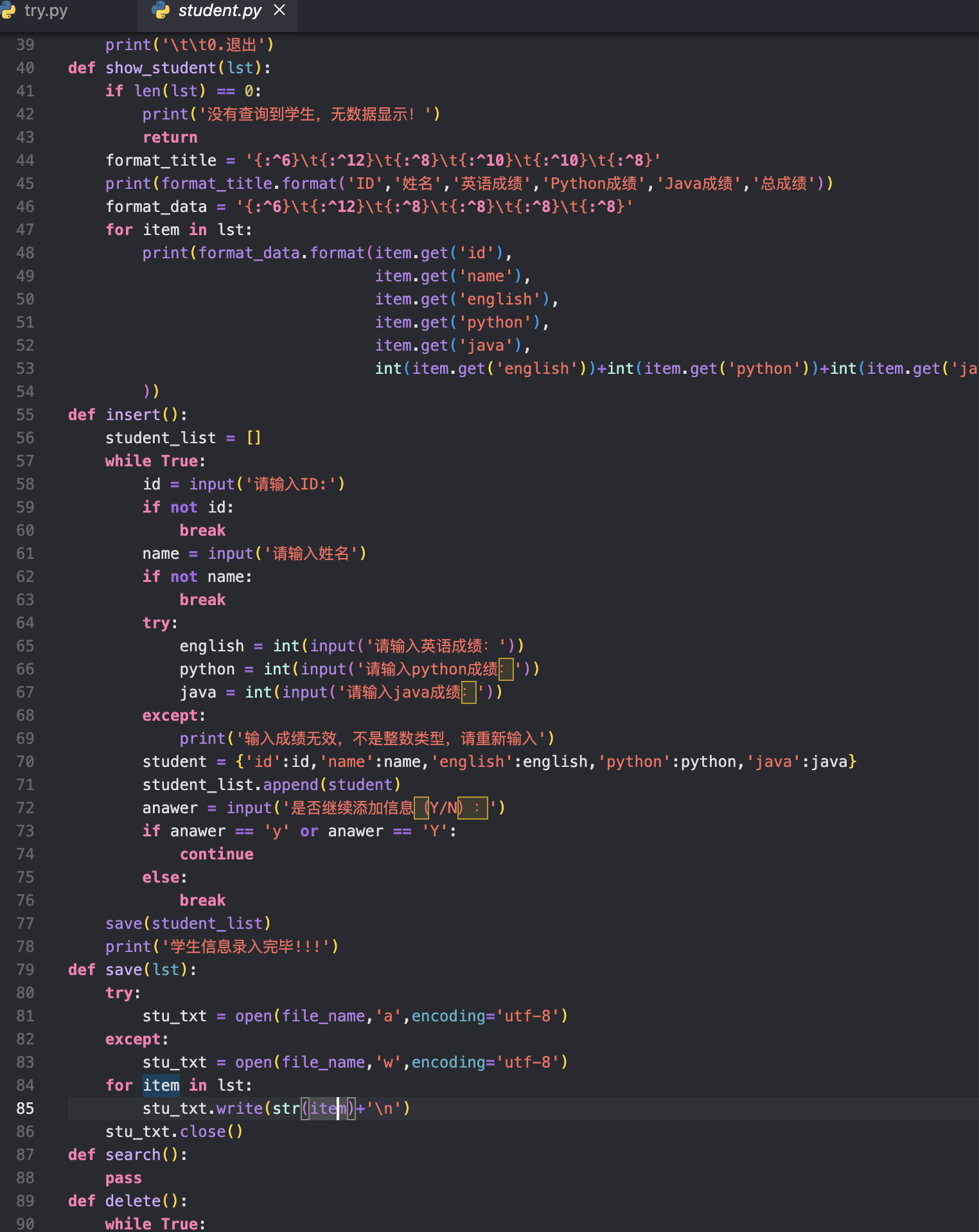Click 'continue' keyword on line 74
The height and width of the screenshot is (1232, 979).
(216, 854)
